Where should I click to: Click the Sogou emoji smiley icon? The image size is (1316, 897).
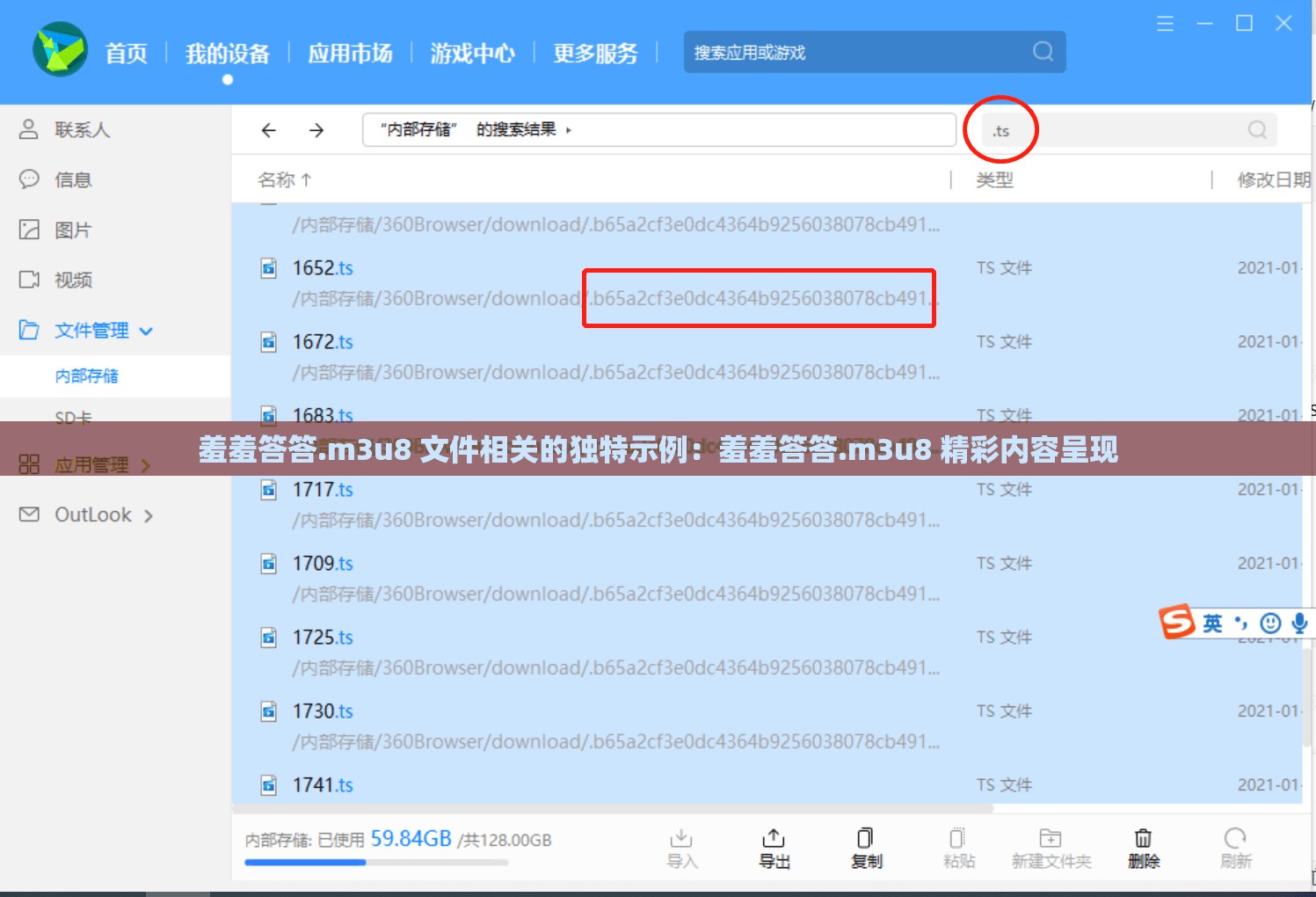(1270, 624)
